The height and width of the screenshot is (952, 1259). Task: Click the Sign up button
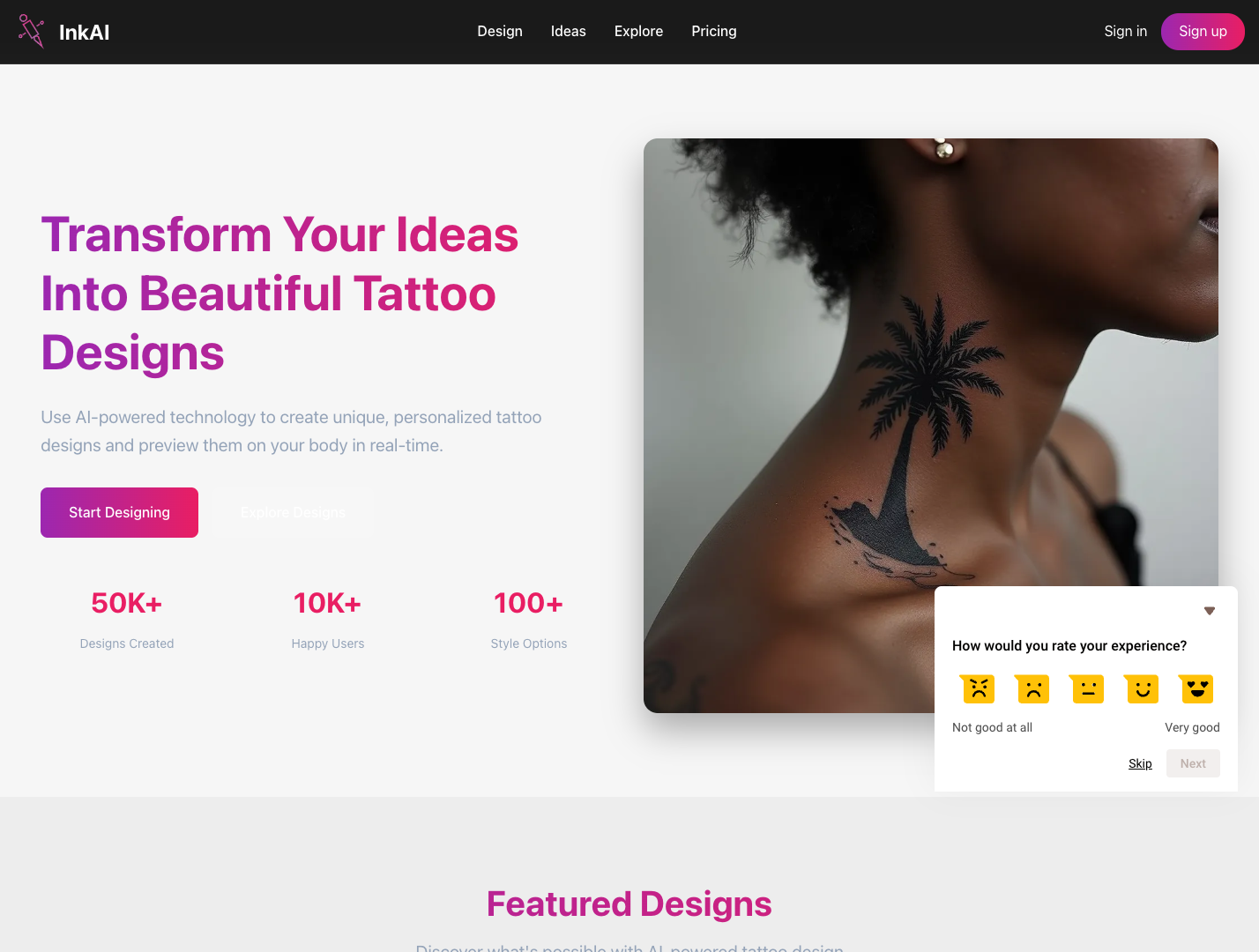point(1203,32)
